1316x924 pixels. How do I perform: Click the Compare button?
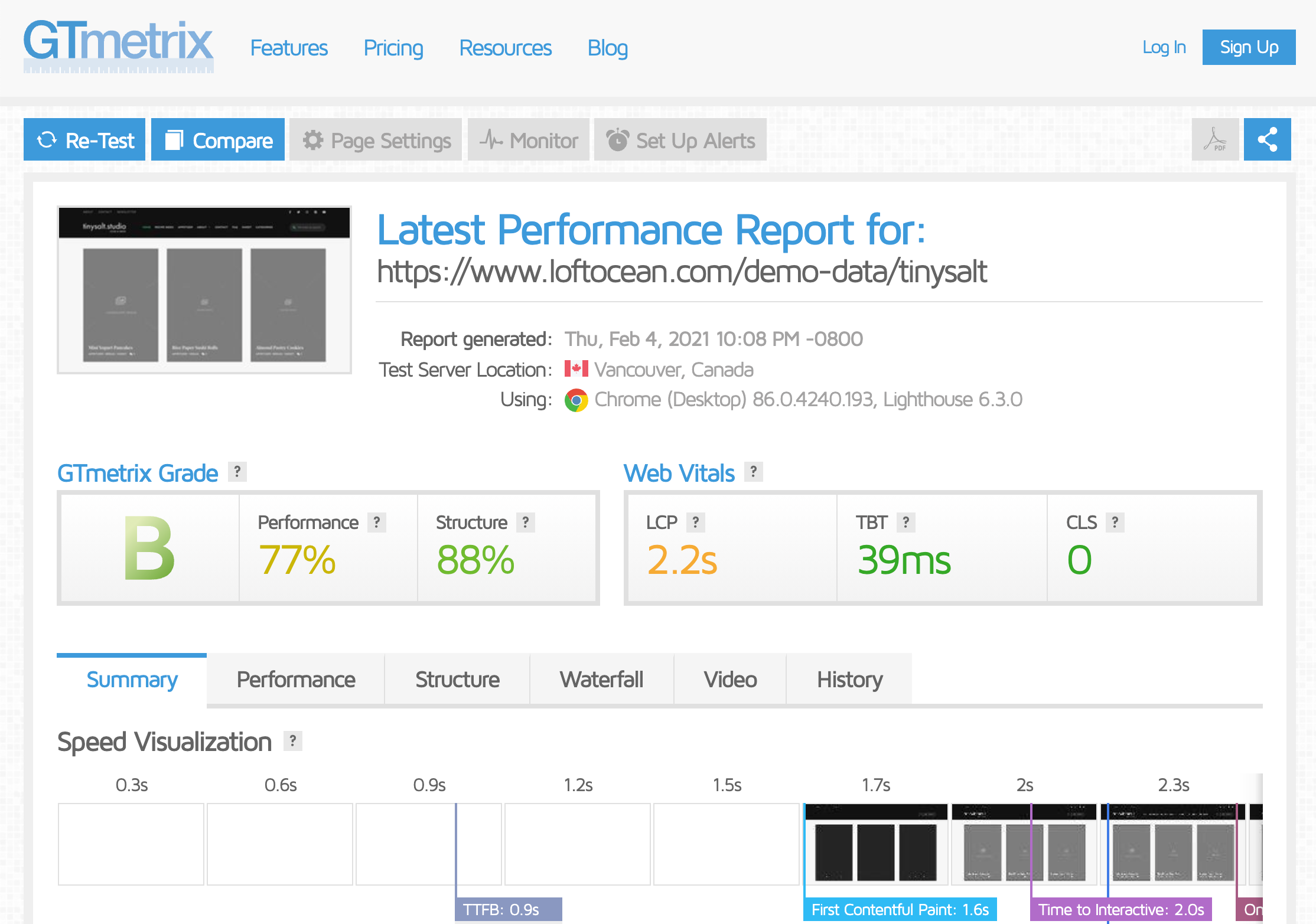click(x=218, y=140)
